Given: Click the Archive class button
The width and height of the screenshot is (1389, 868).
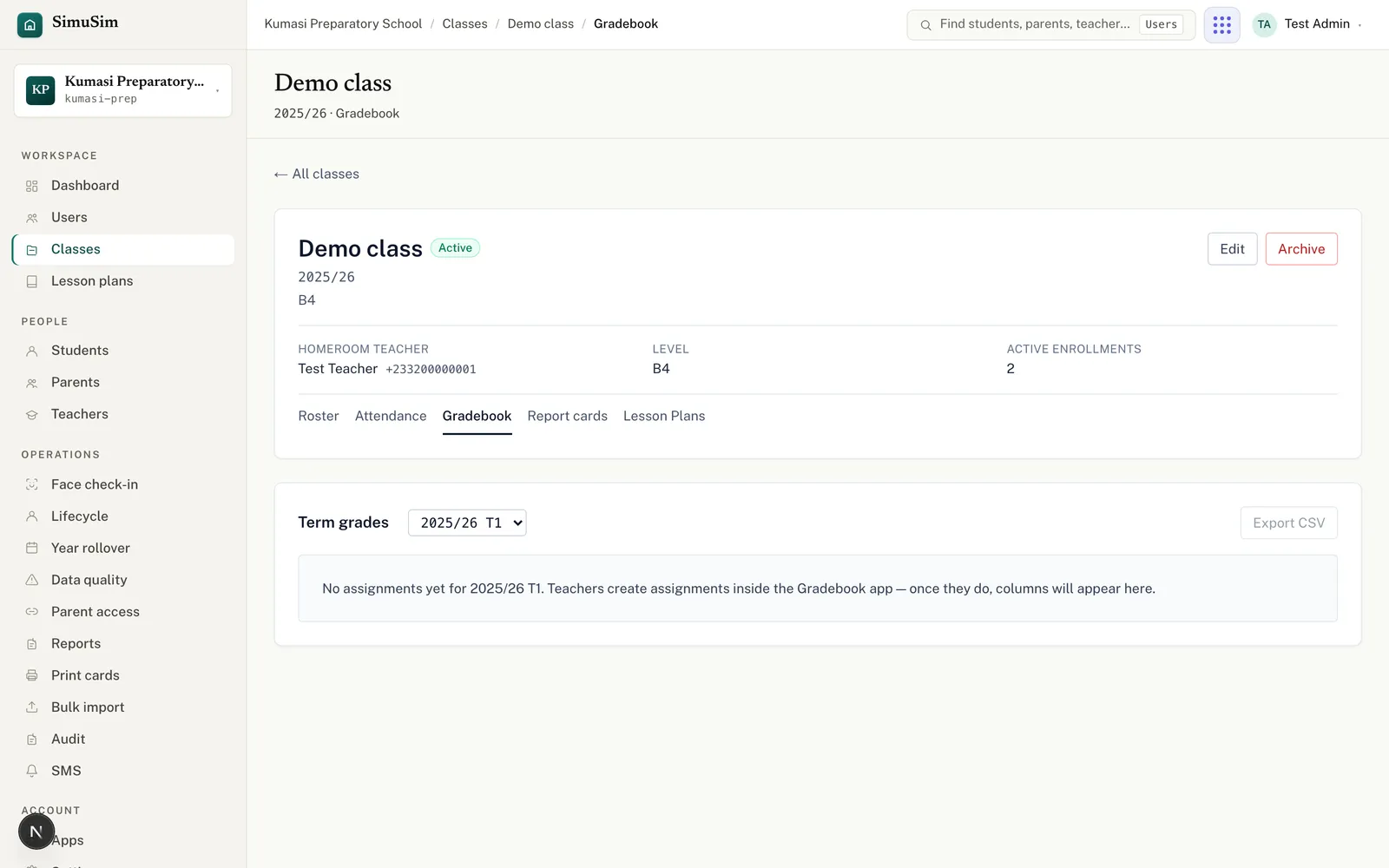Looking at the screenshot, I should (x=1301, y=249).
